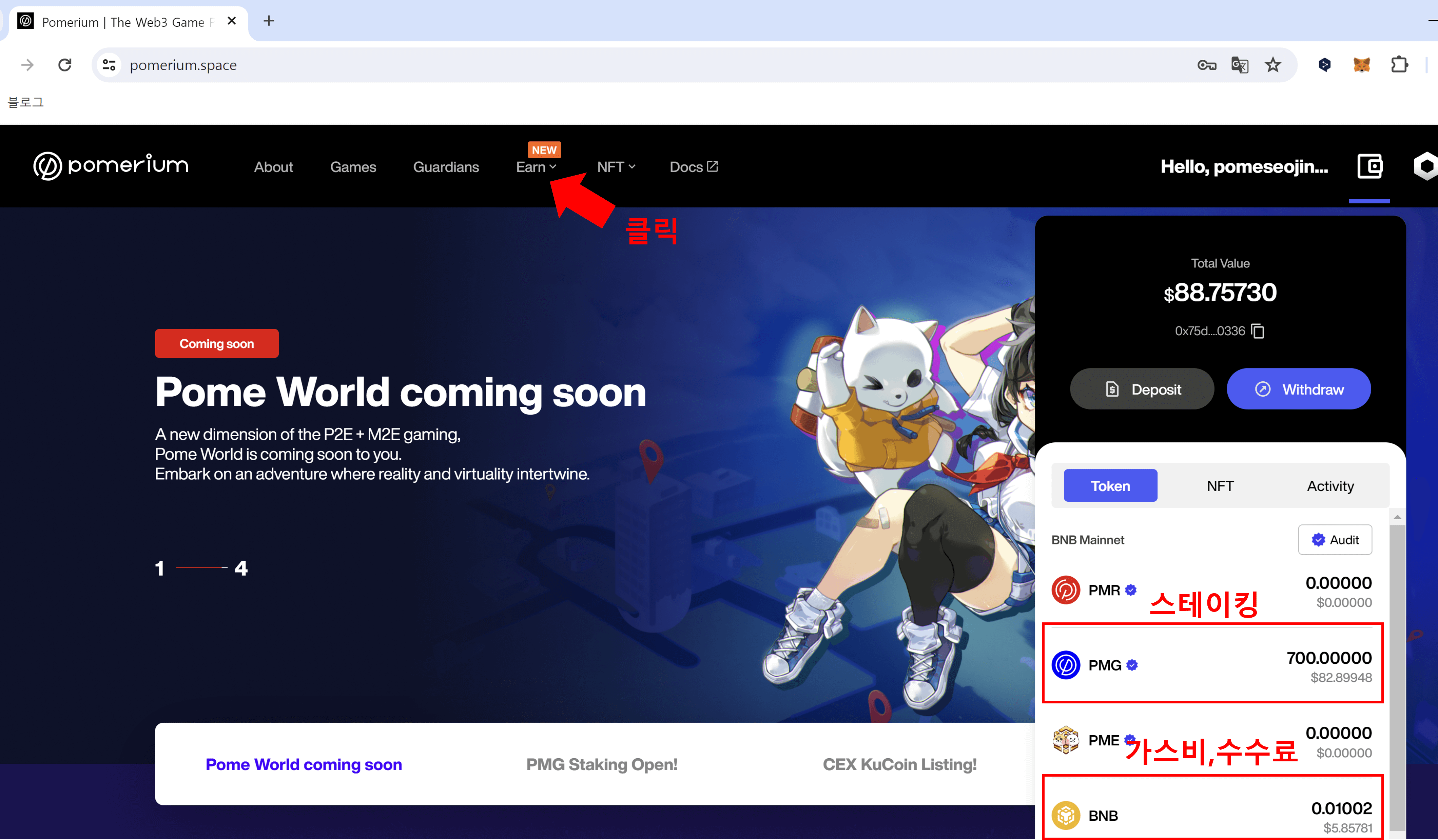
Task: Expand the NFT dropdown in navigation
Action: coord(616,167)
